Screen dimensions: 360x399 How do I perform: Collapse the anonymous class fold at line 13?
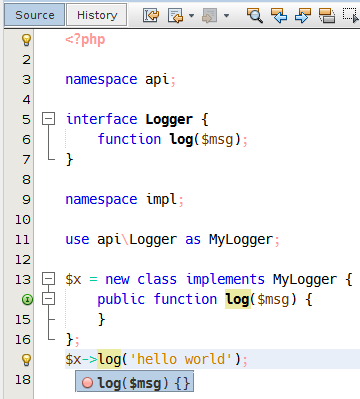(x=48, y=279)
